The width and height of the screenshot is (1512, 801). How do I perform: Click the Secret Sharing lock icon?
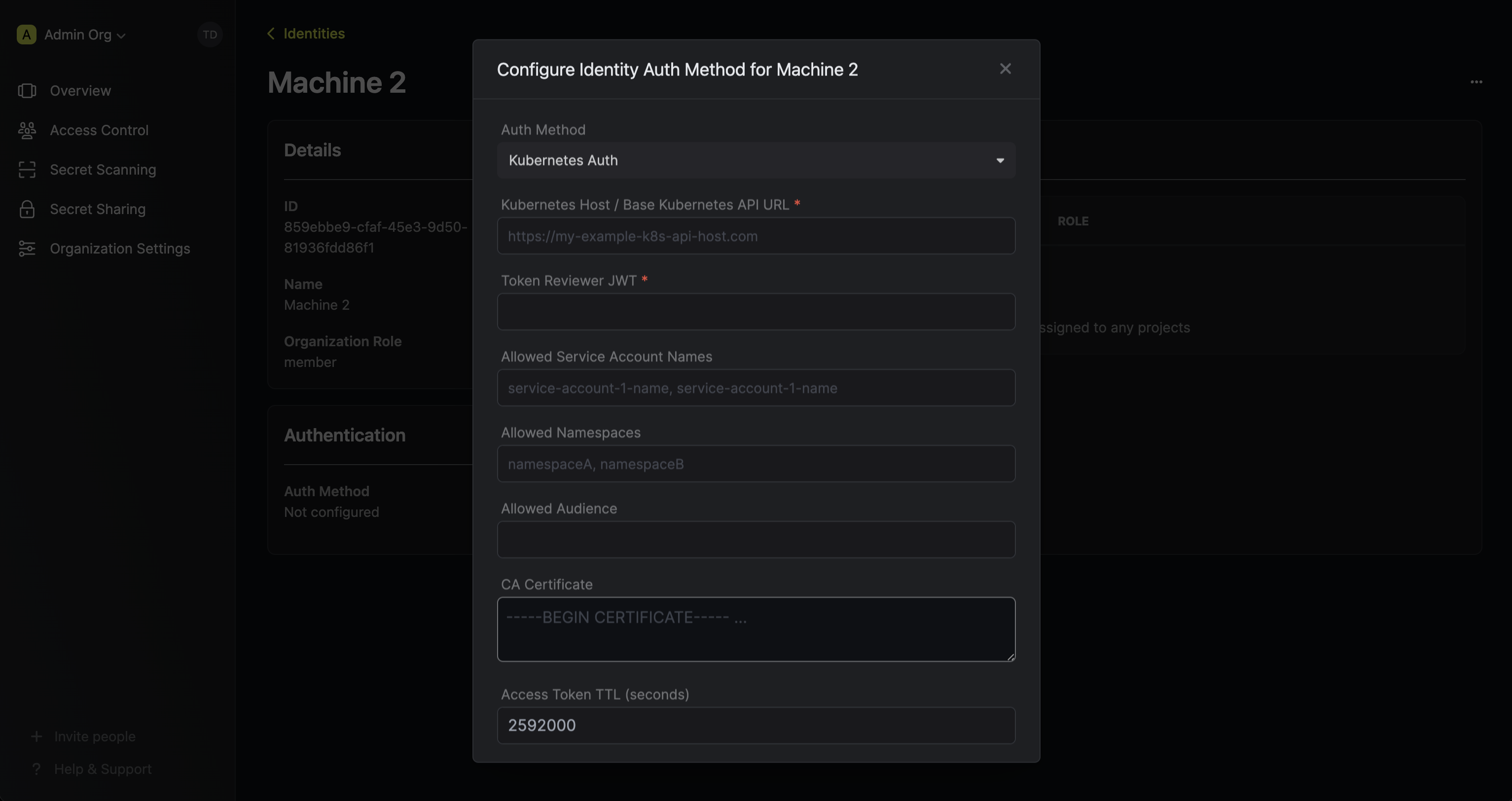tap(27, 209)
